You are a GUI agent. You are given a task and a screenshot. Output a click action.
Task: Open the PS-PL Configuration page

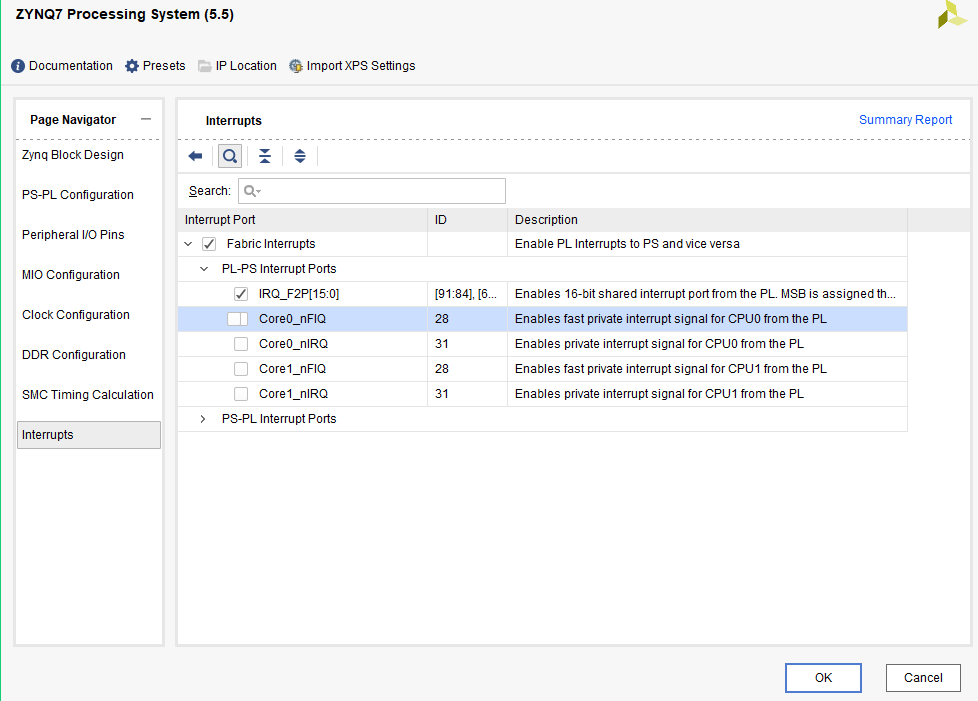pos(77,195)
